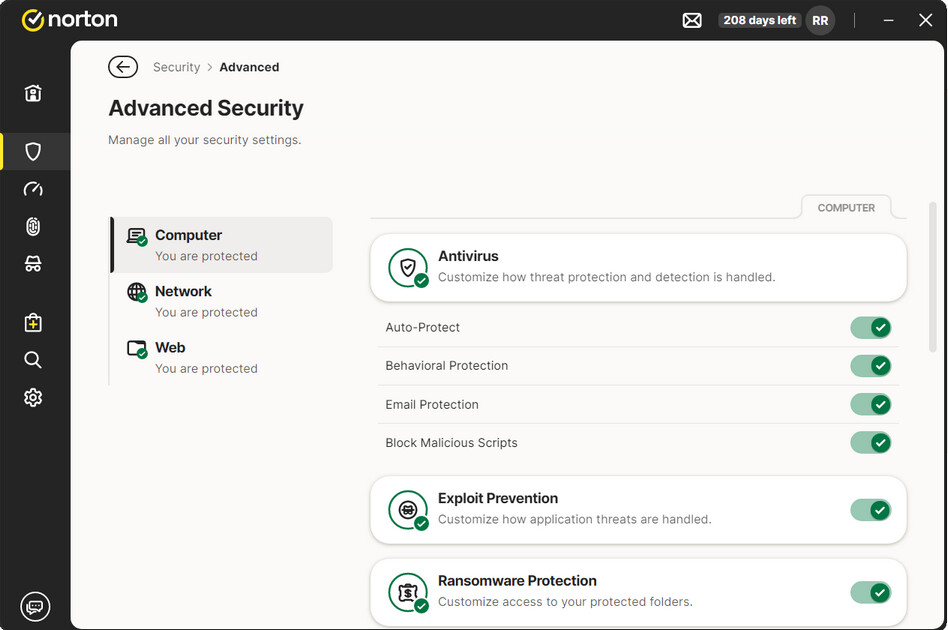Open the Performance speedometer sidebar icon
Image resolution: width=948 pixels, height=630 pixels.
click(x=33, y=190)
